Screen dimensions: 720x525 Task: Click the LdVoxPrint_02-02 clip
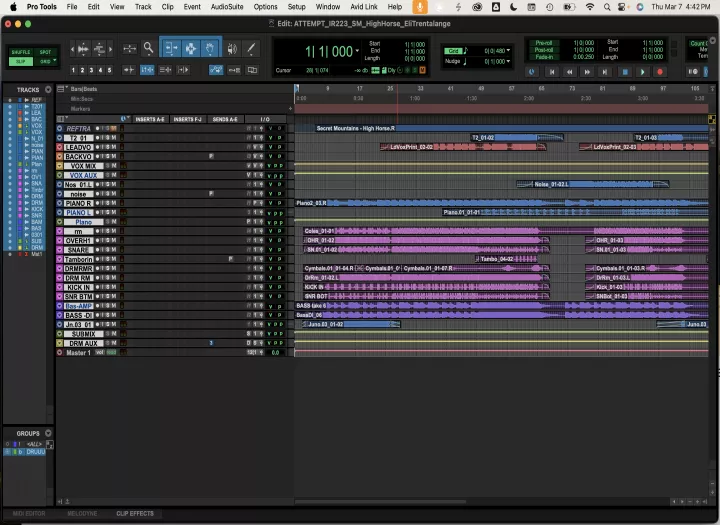[x=463, y=147]
